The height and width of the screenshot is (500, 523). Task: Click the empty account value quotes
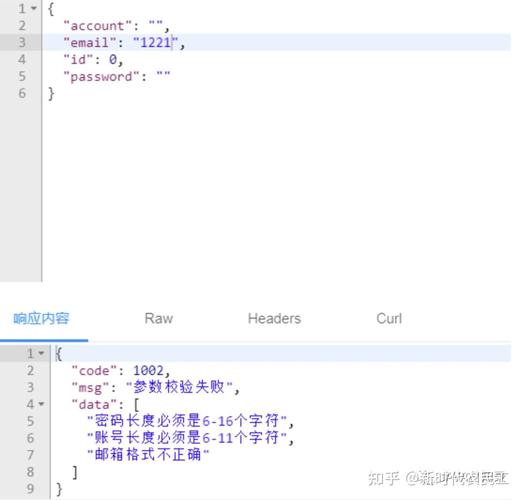(x=156, y=23)
